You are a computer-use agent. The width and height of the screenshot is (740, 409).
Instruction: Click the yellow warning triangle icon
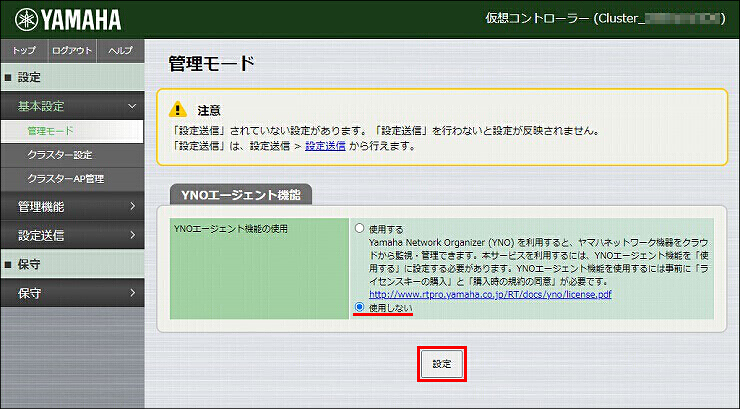pos(177,109)
